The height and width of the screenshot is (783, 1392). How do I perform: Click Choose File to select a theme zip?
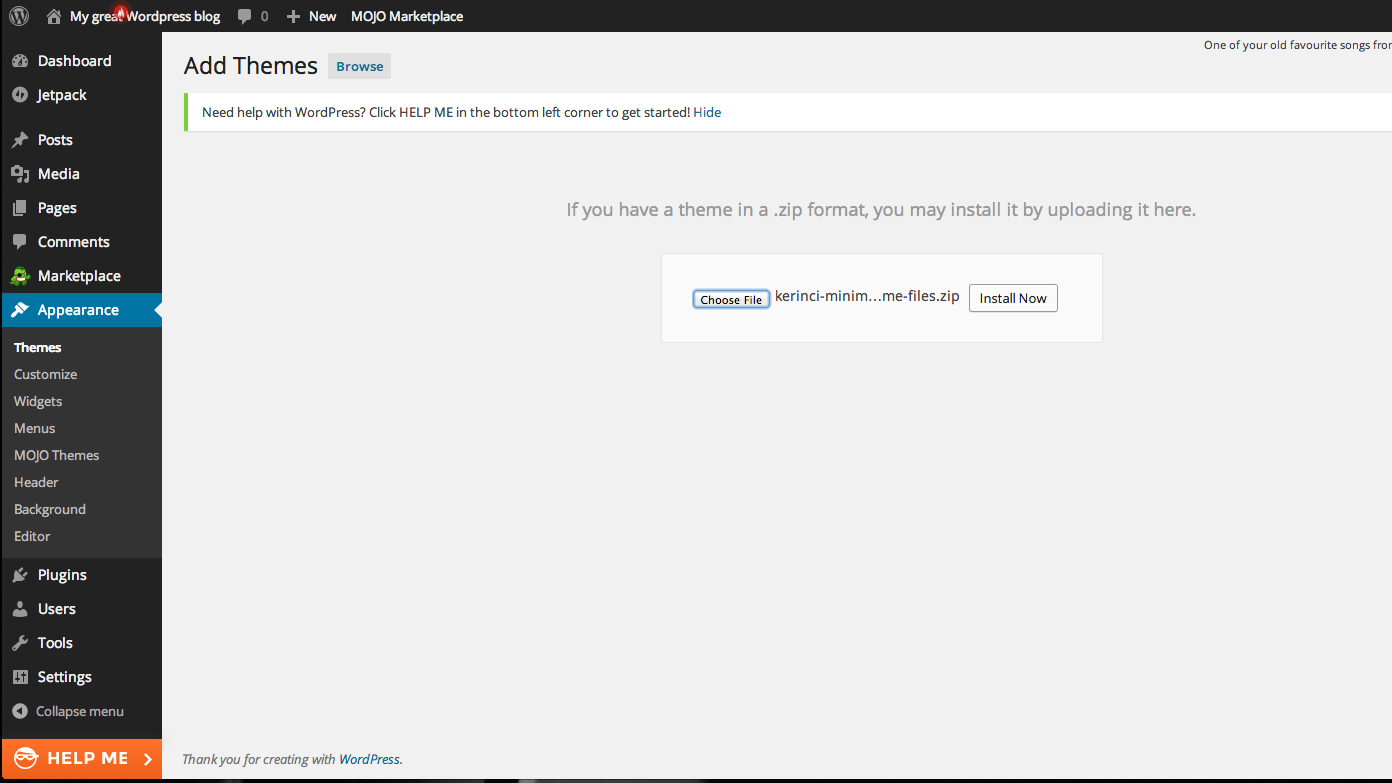point(731,299)
